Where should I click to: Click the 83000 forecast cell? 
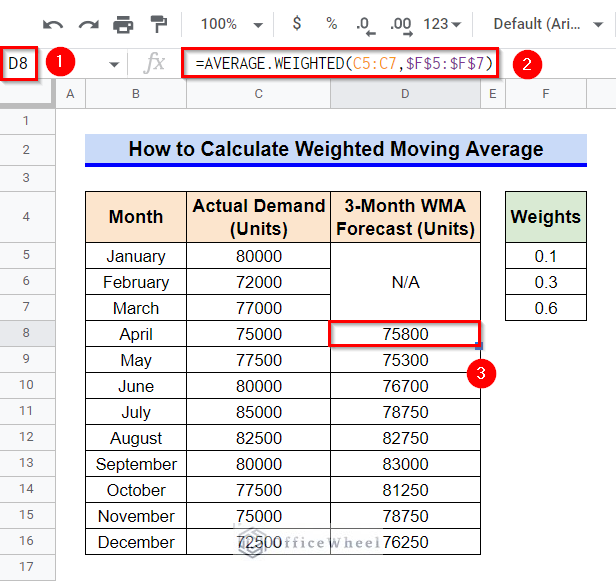click(405, 464)
